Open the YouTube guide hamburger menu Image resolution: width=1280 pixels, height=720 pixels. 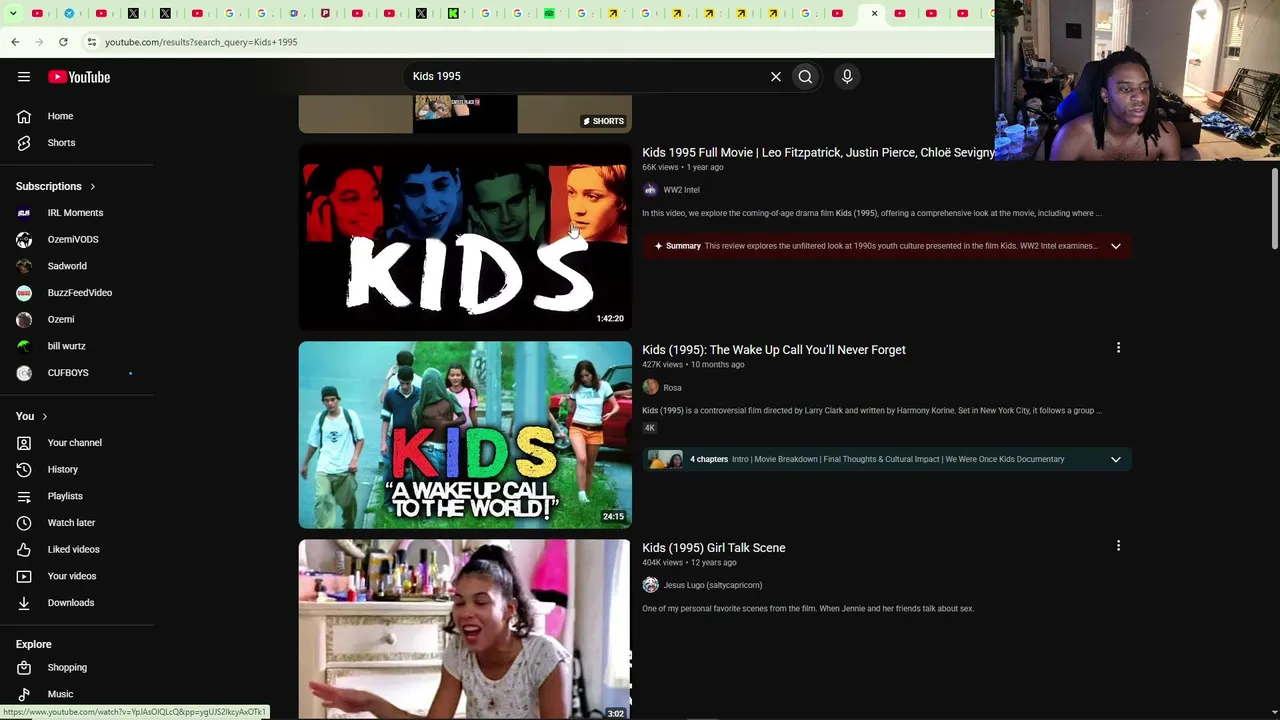point(24,77)
